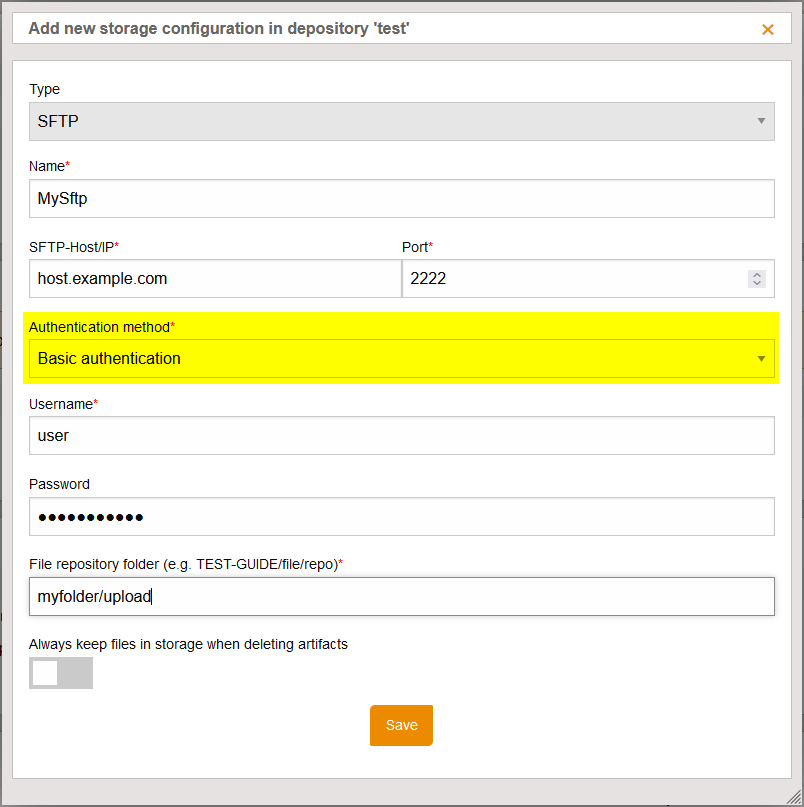Click the masked Password field
Image resolution: width=804 pixels, height=807 pixels.
pyautogui.click(x=400, y=516)
